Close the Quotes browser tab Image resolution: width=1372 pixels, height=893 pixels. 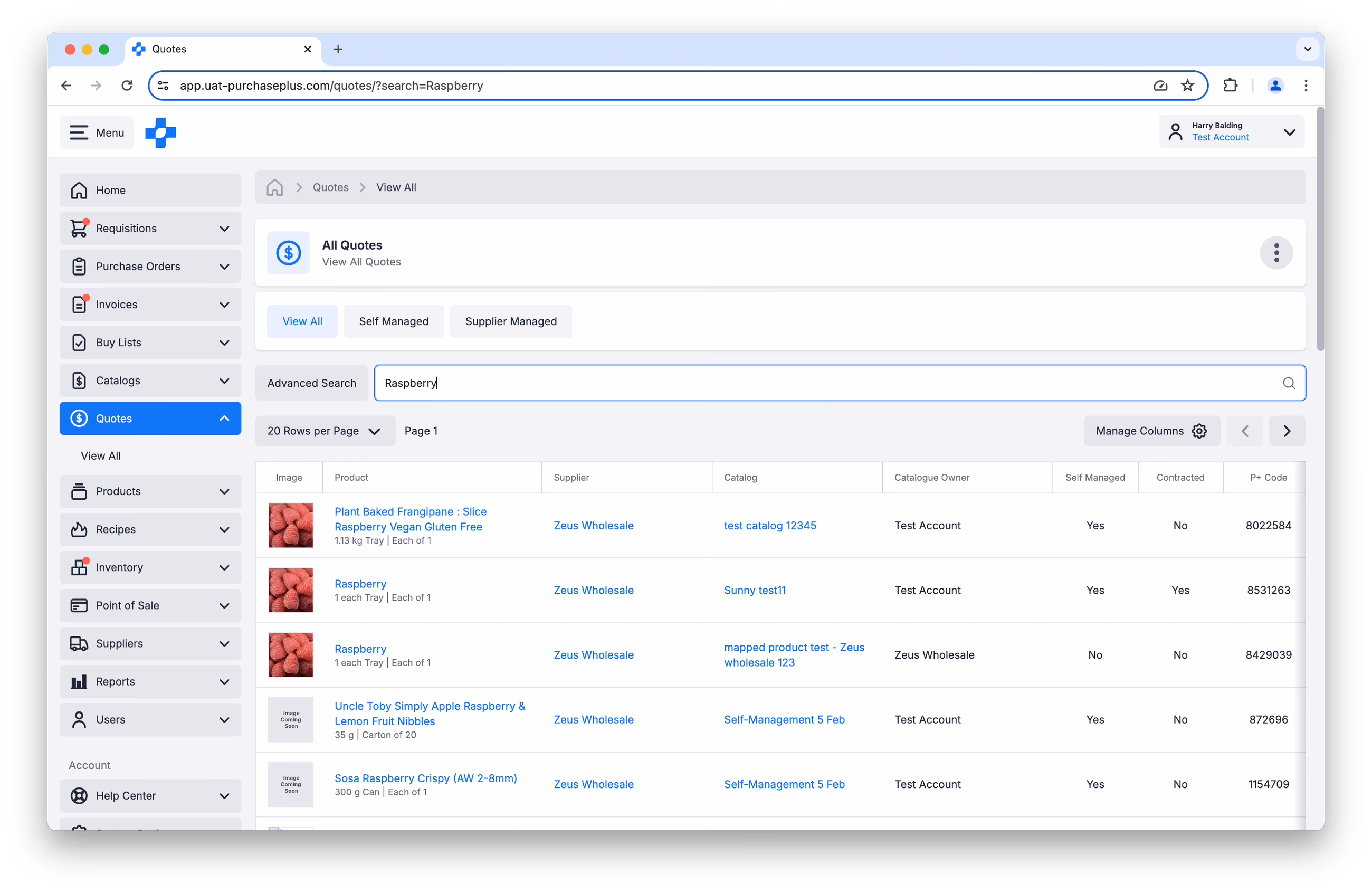pos(308,49)
